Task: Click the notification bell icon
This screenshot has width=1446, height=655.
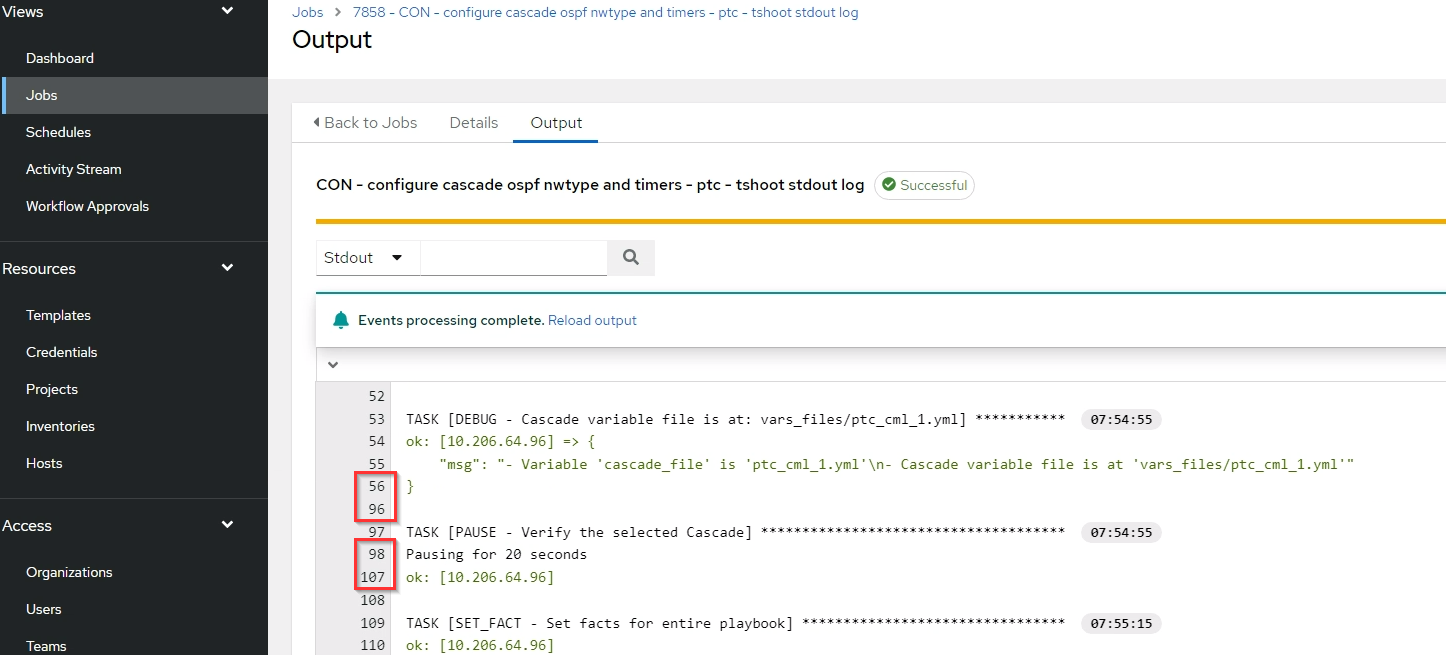Action: coord(340,320)
